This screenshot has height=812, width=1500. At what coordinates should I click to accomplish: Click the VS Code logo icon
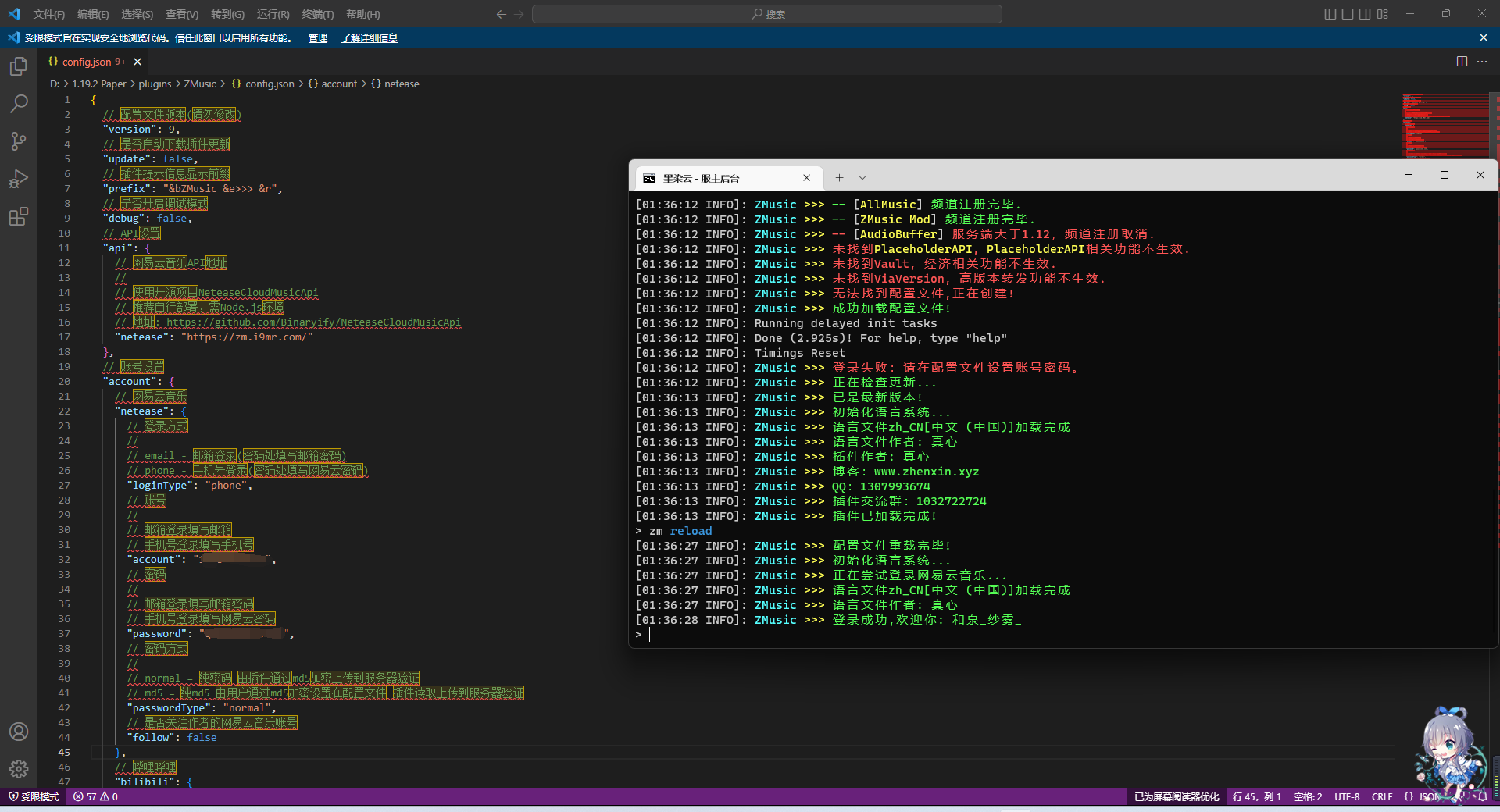[14, 14]
